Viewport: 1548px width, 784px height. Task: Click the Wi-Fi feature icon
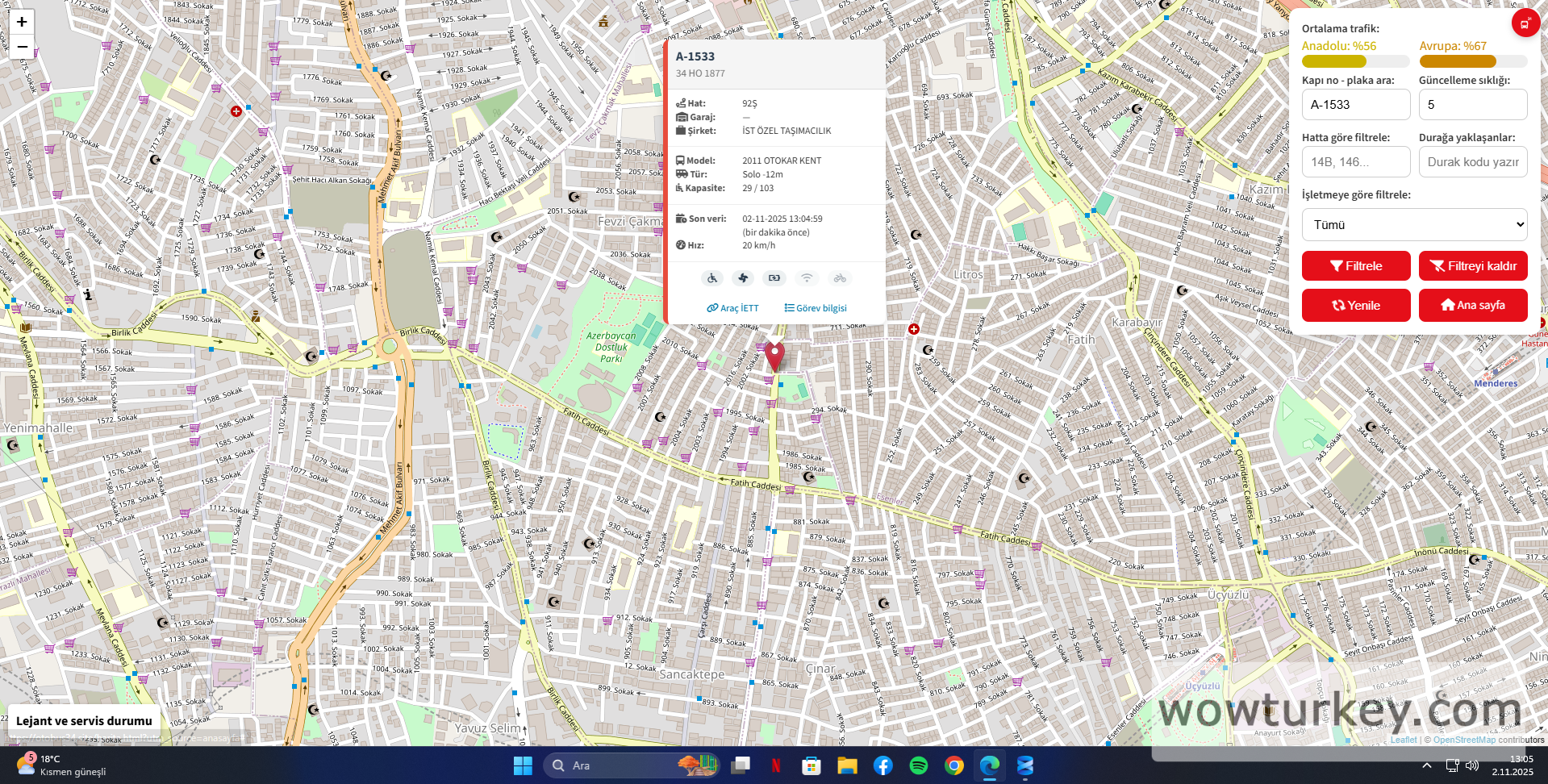click(807, 278)
